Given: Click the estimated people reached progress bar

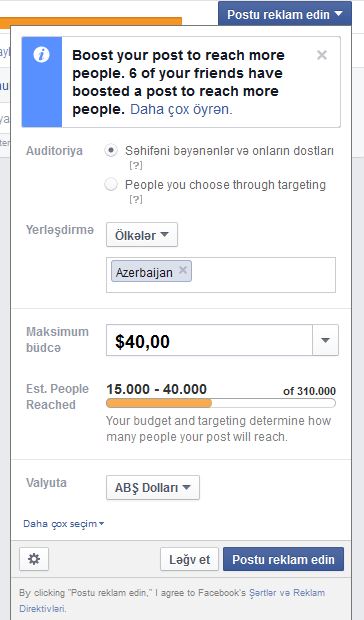Looking at the screenshot, I should [221, 403].
